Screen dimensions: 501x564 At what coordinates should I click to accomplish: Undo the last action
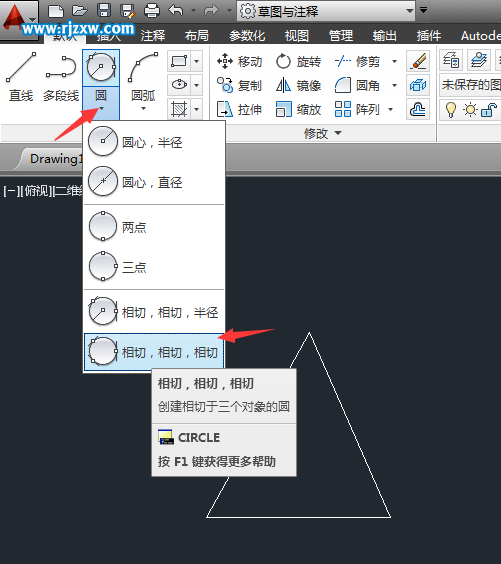[176, 11]
